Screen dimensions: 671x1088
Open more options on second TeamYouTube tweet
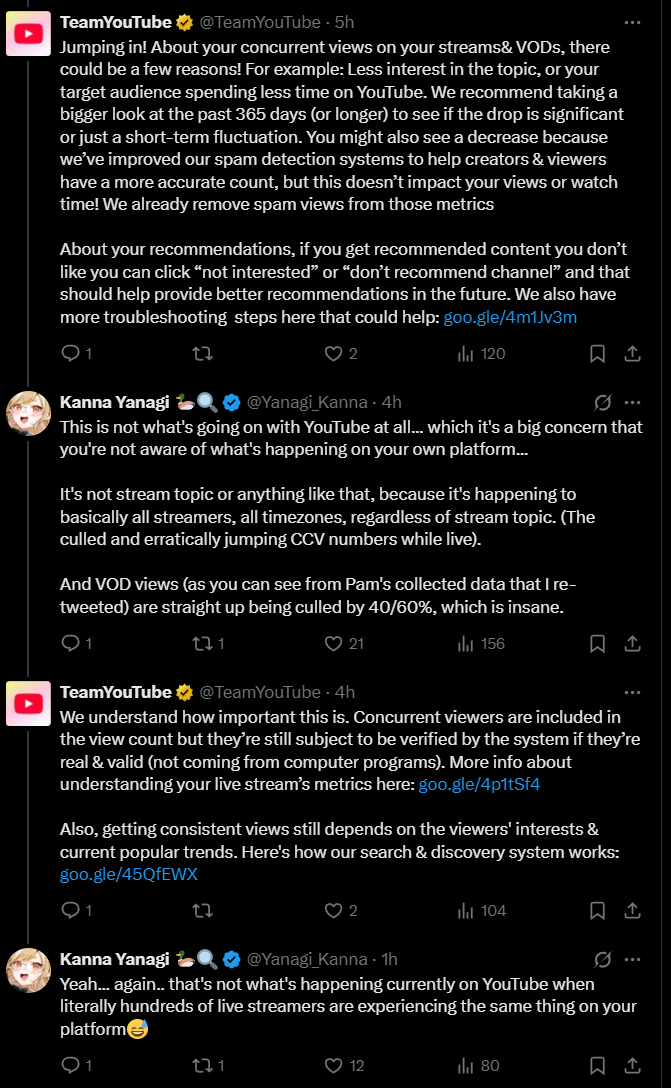[632, 692]
